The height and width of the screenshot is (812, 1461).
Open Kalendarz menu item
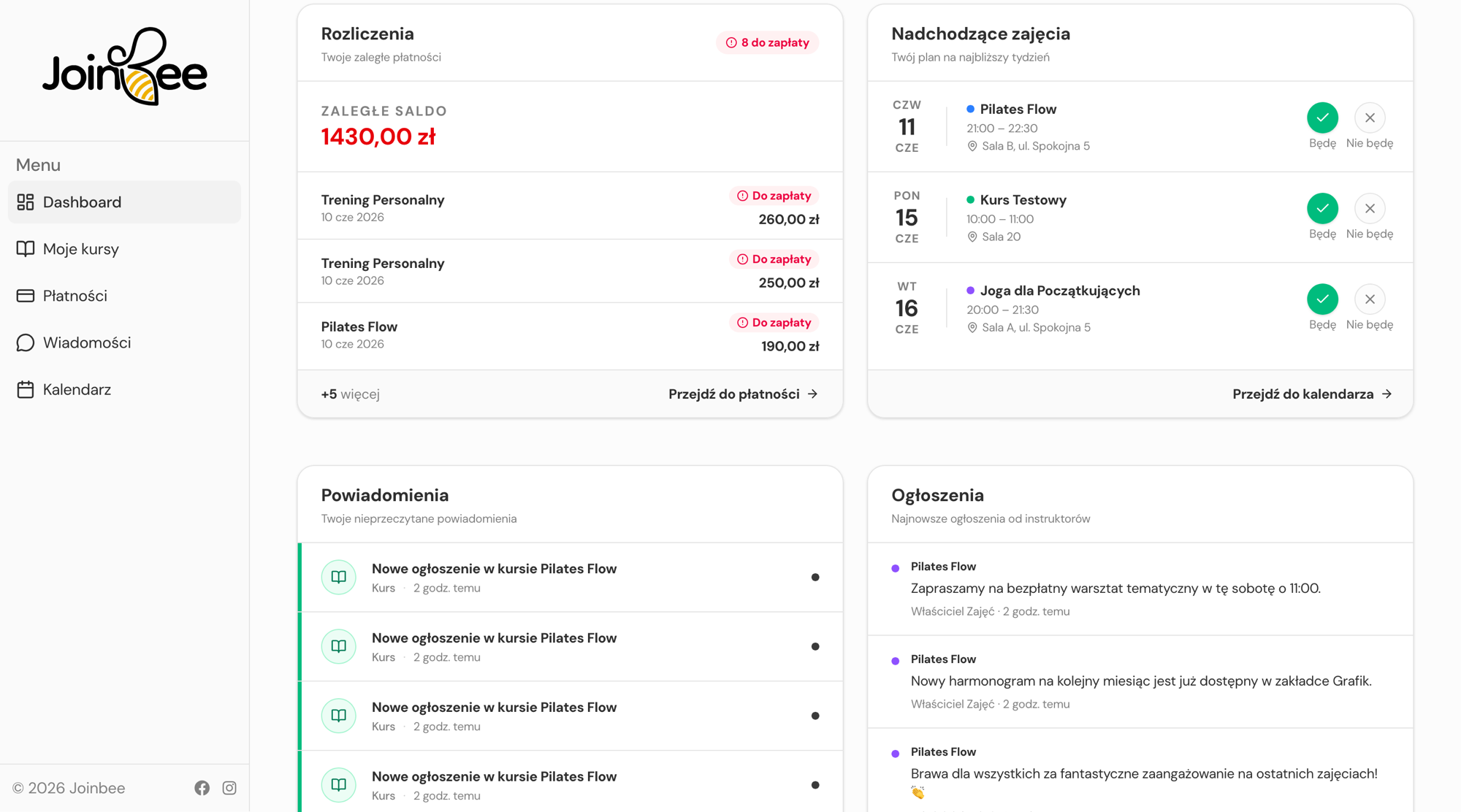(124, 389)
